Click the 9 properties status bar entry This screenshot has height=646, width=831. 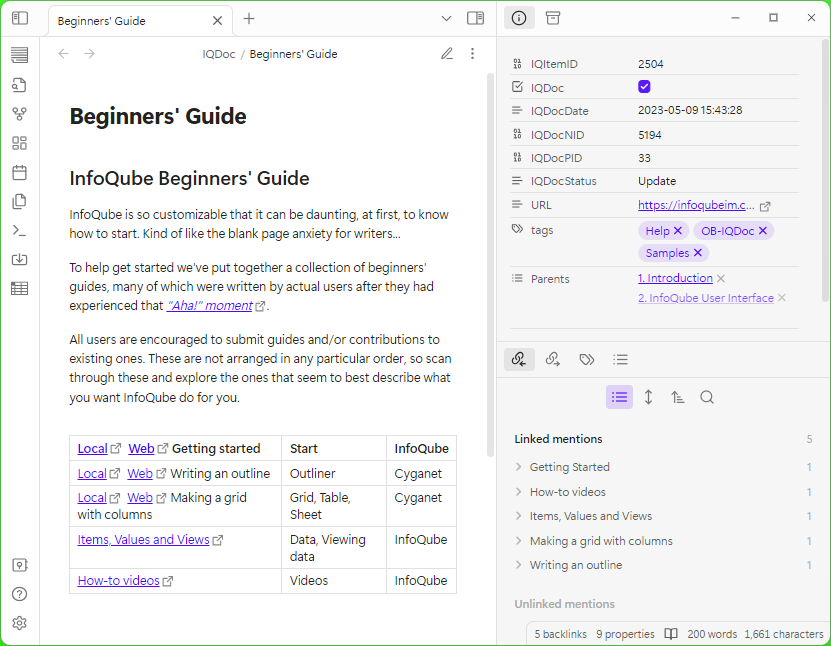tap(625, 634)
